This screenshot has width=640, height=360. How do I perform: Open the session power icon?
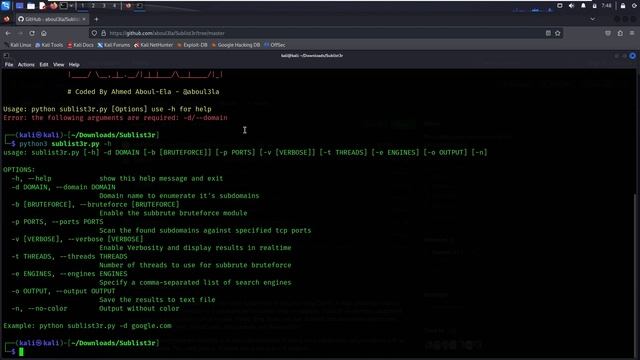tap(635, 6)
